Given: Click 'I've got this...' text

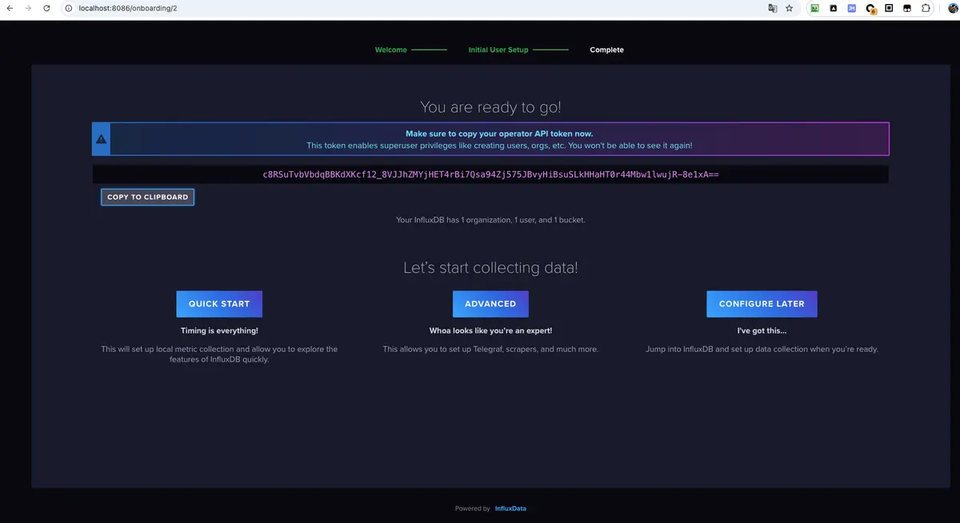Looking at the screenshot, I should click(762, 331).
